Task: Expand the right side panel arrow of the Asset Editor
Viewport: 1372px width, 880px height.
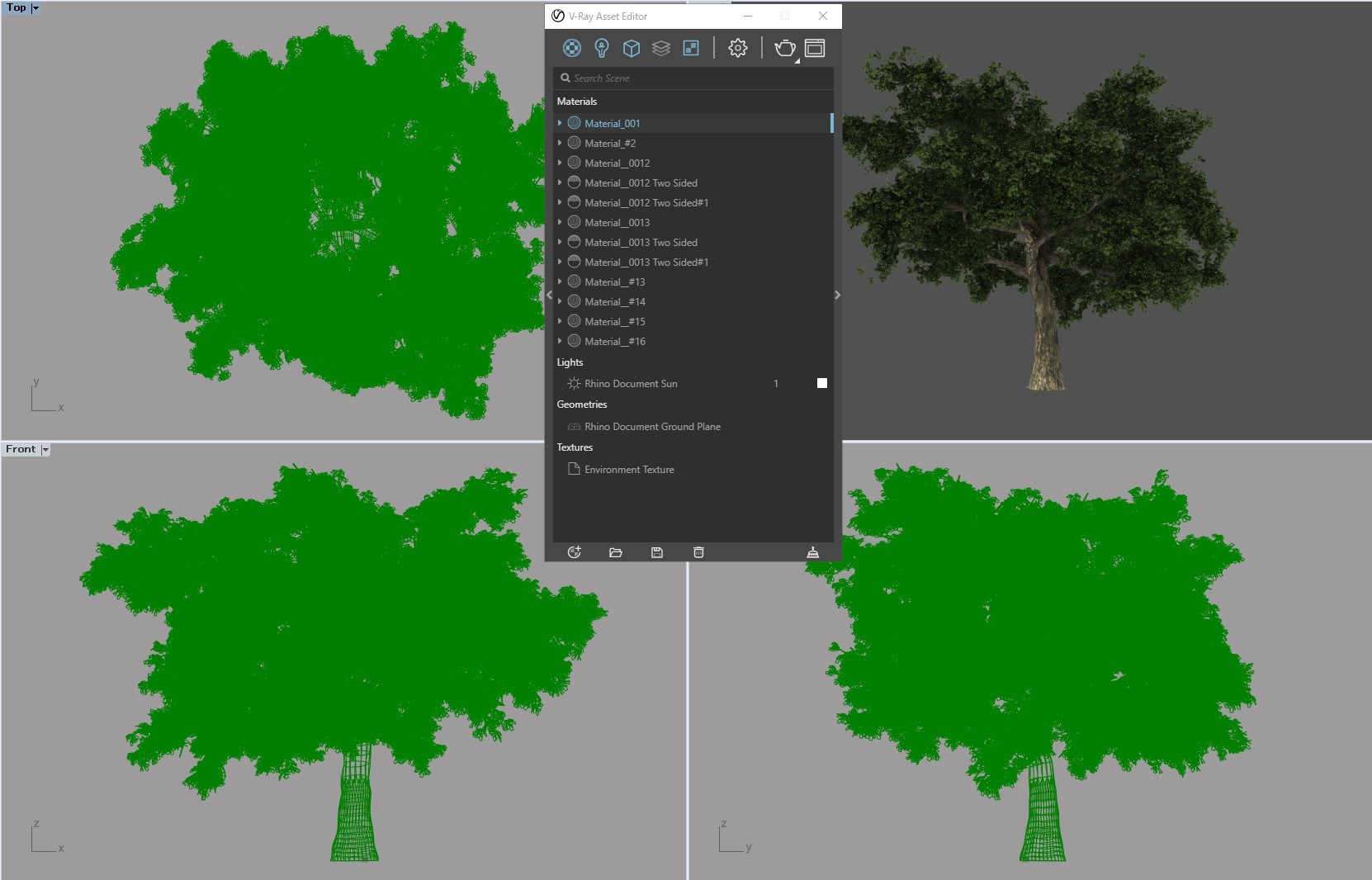Action: (837, 295)
